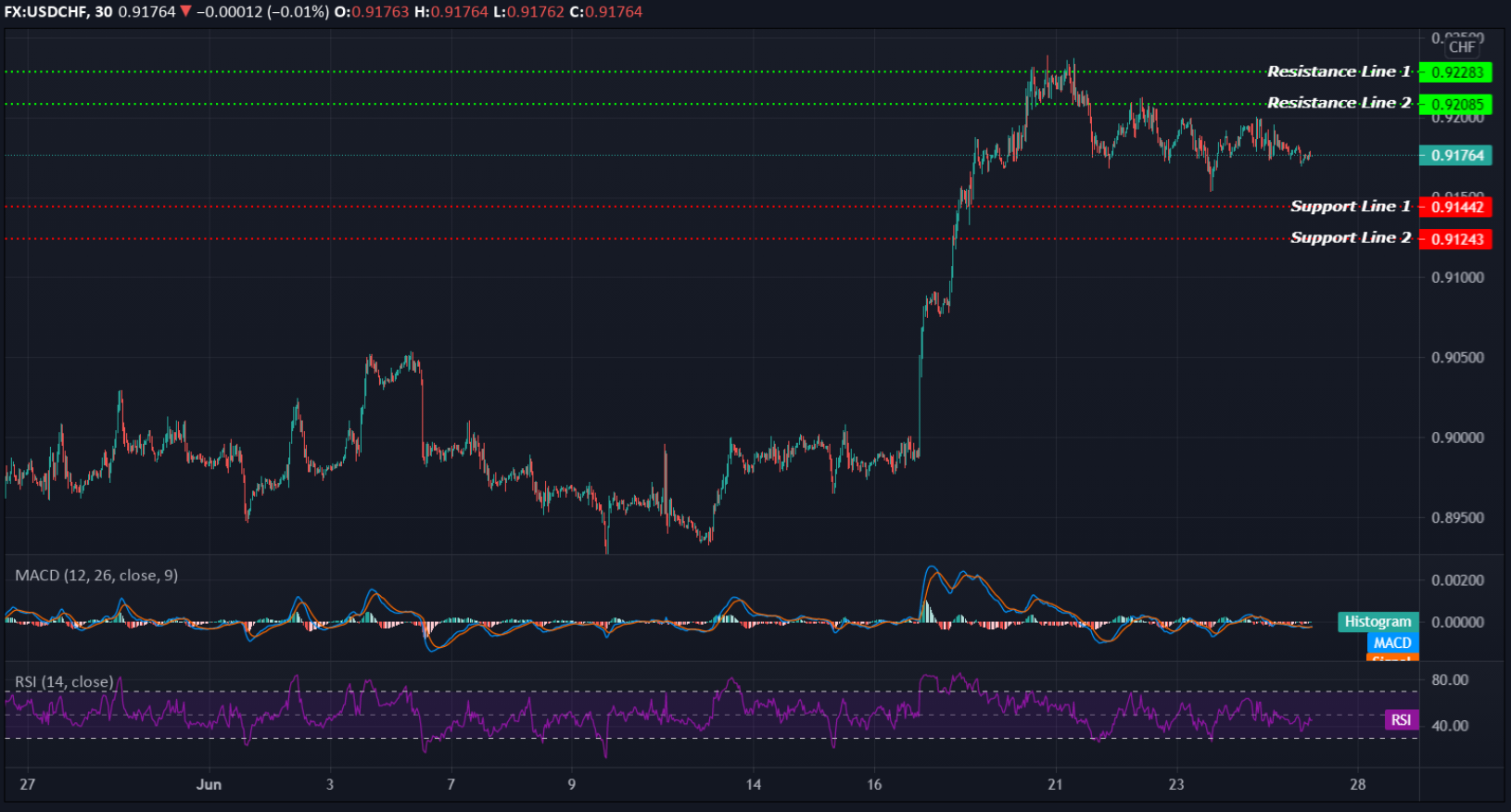Click the 21 date label on time axis

point(1055,784)
